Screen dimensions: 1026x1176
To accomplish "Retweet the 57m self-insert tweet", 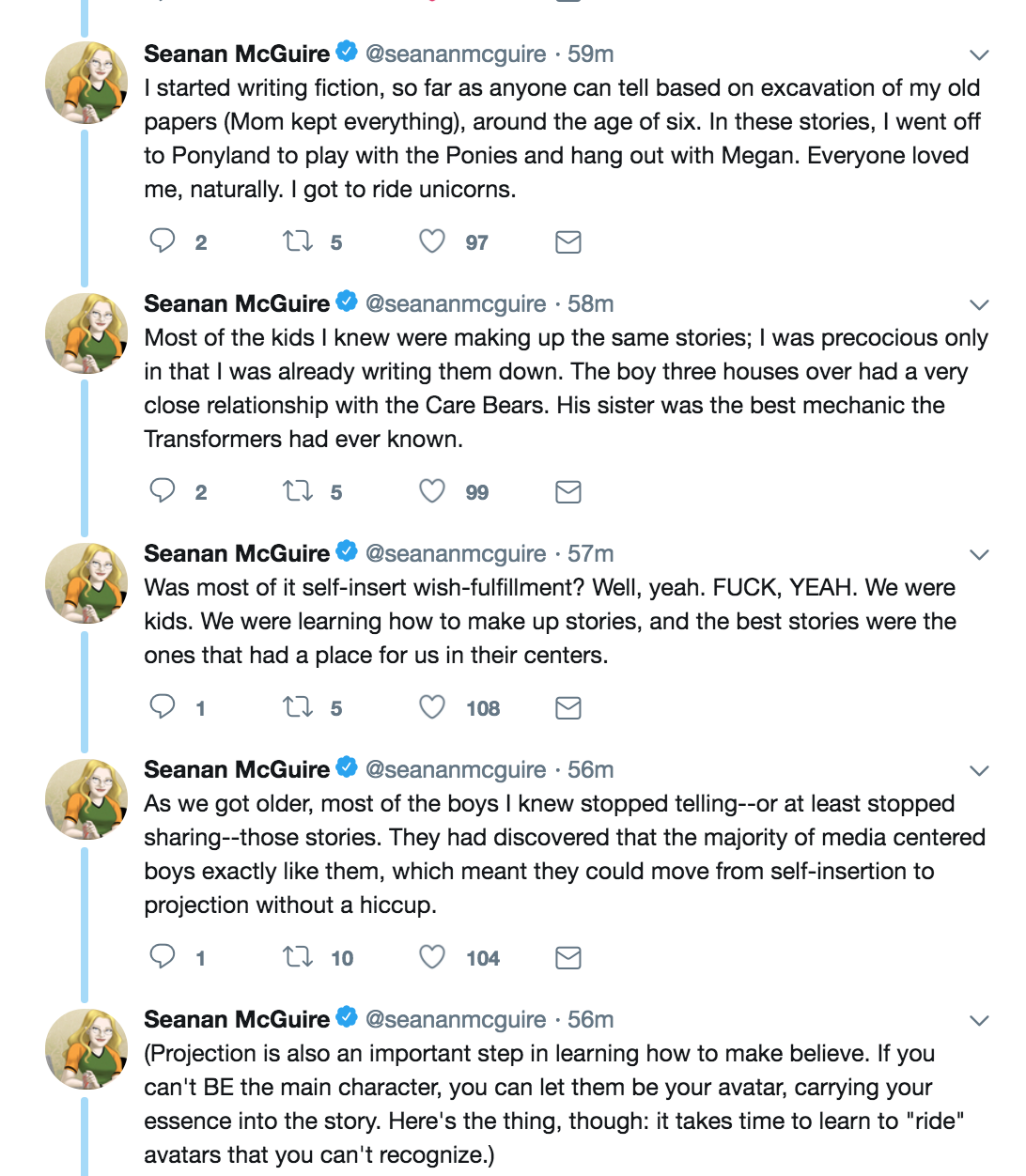I will click(x=298, y=707).
